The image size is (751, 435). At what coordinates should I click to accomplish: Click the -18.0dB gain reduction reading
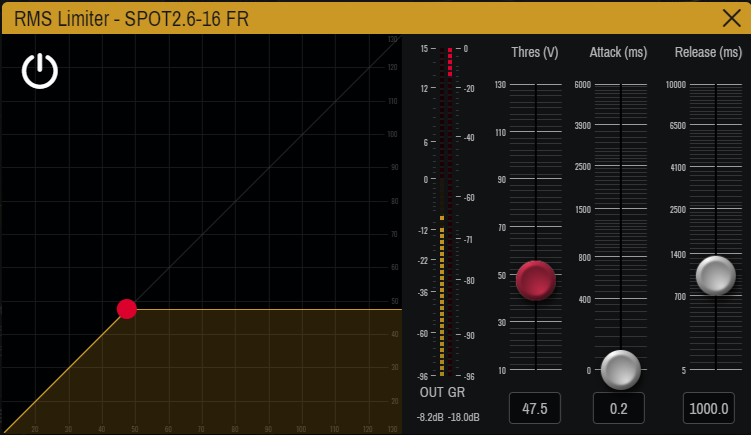pyautogui.click(x=464, y=417)
